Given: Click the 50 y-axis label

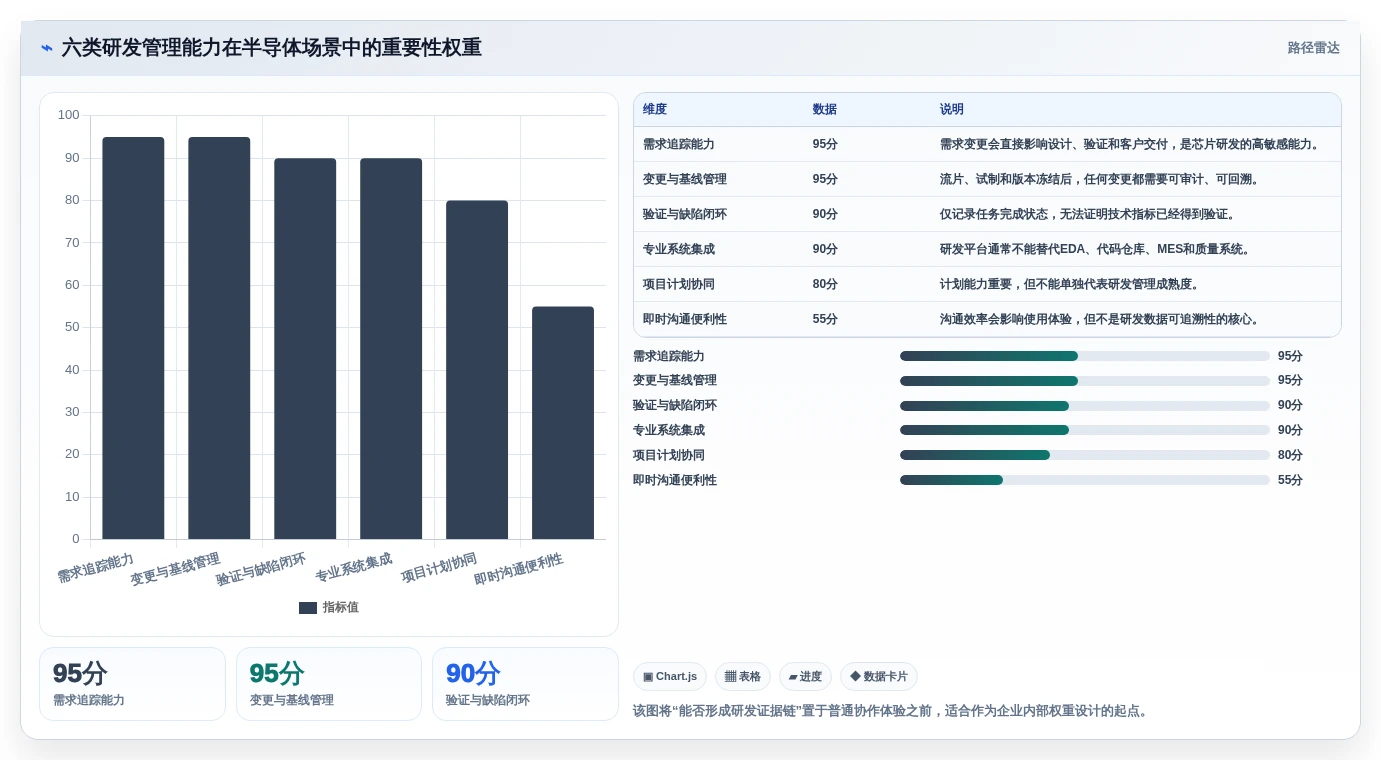Looking at the screenshot, I should click(72, 327).
